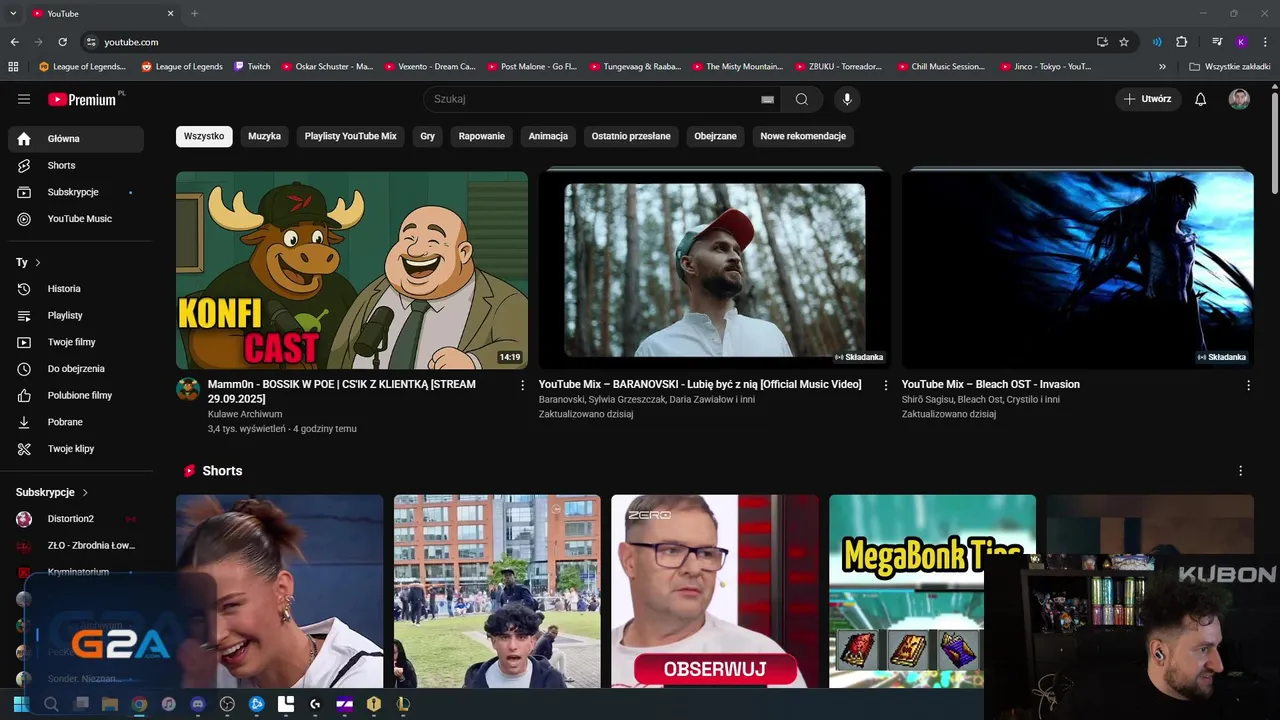Bookmark this page with star icon
The image size is (1280, 720).
[1124, 42]
